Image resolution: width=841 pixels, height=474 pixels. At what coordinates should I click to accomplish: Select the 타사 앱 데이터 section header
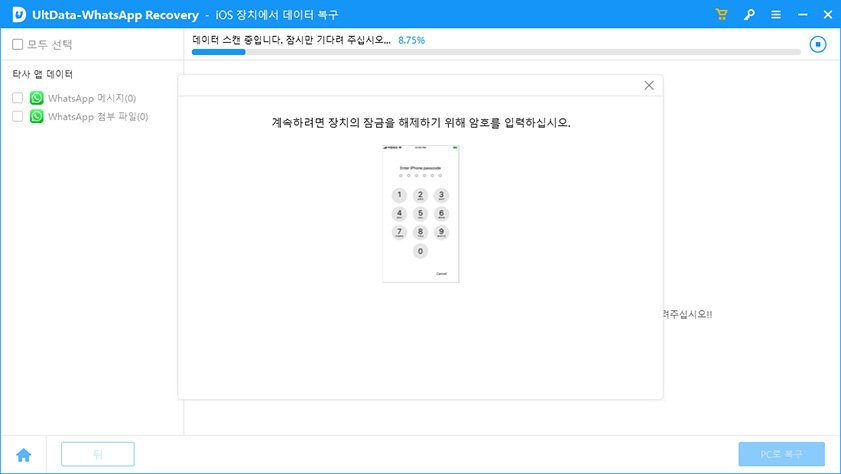point(43,74)
